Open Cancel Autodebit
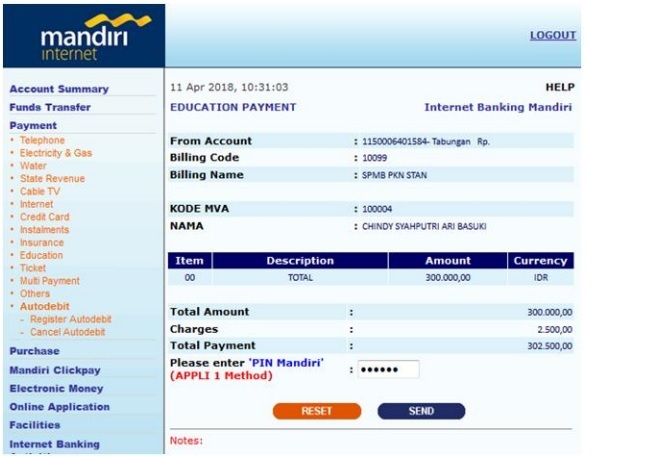This screenshot has width=661, height=456. [67, 332]
